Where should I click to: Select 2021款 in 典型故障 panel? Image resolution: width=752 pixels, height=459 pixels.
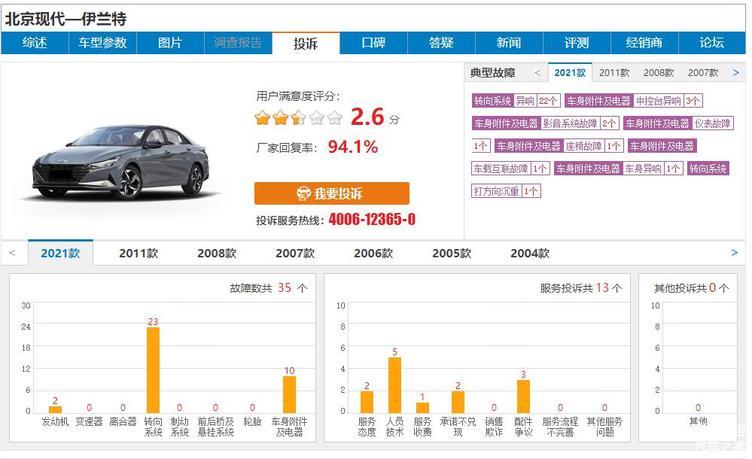click(570, 73)
